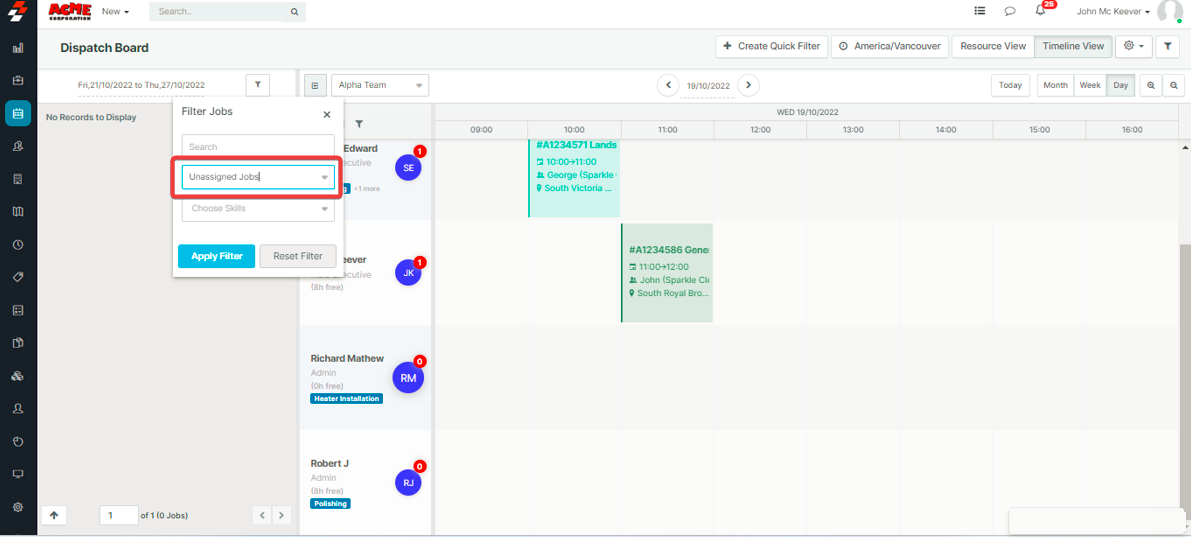1191x537 pixels.
Task: Open the clock icon in the sidebar
Action: point(18,245)
